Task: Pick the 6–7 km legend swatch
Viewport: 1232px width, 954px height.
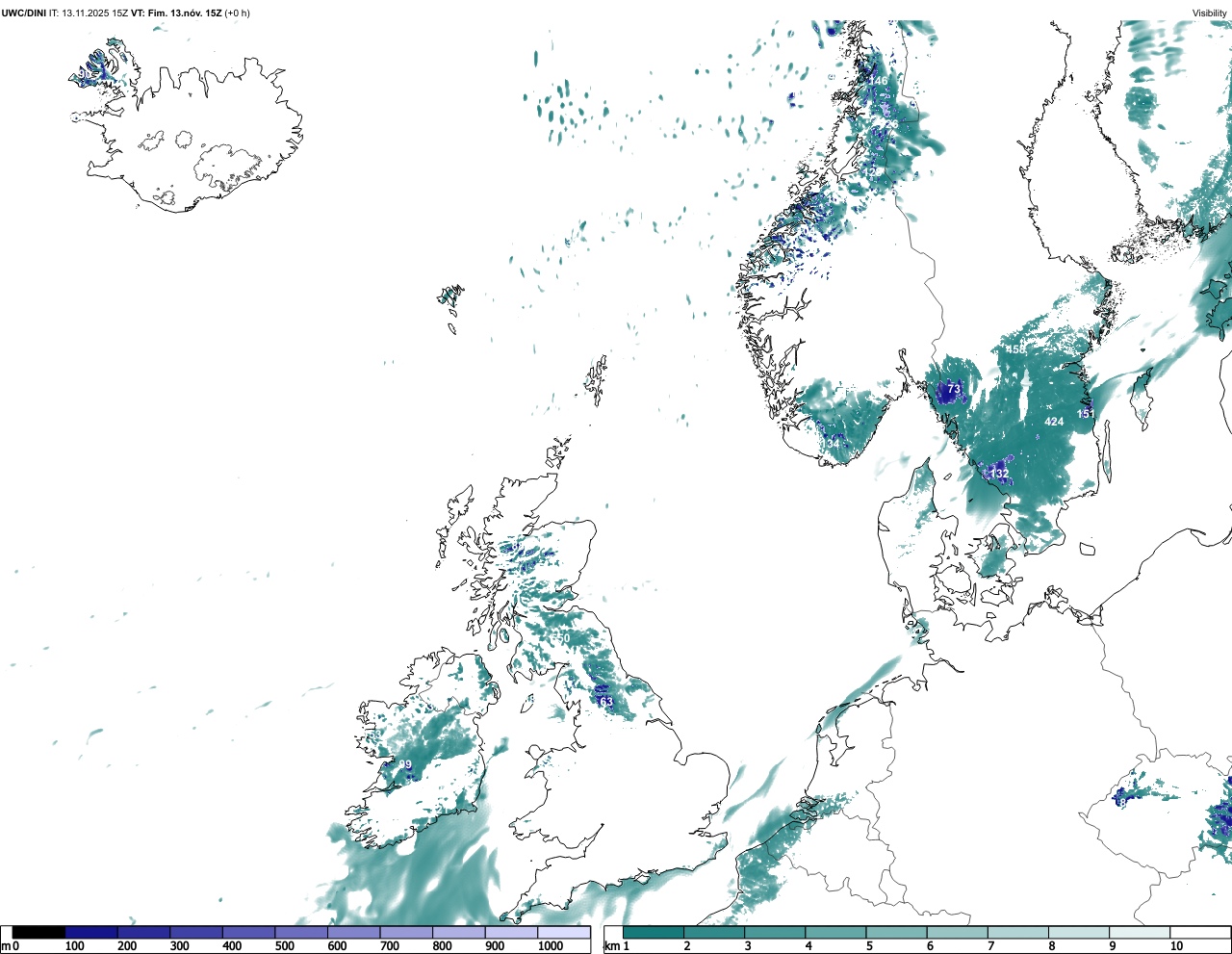Action: click(957, 932)
